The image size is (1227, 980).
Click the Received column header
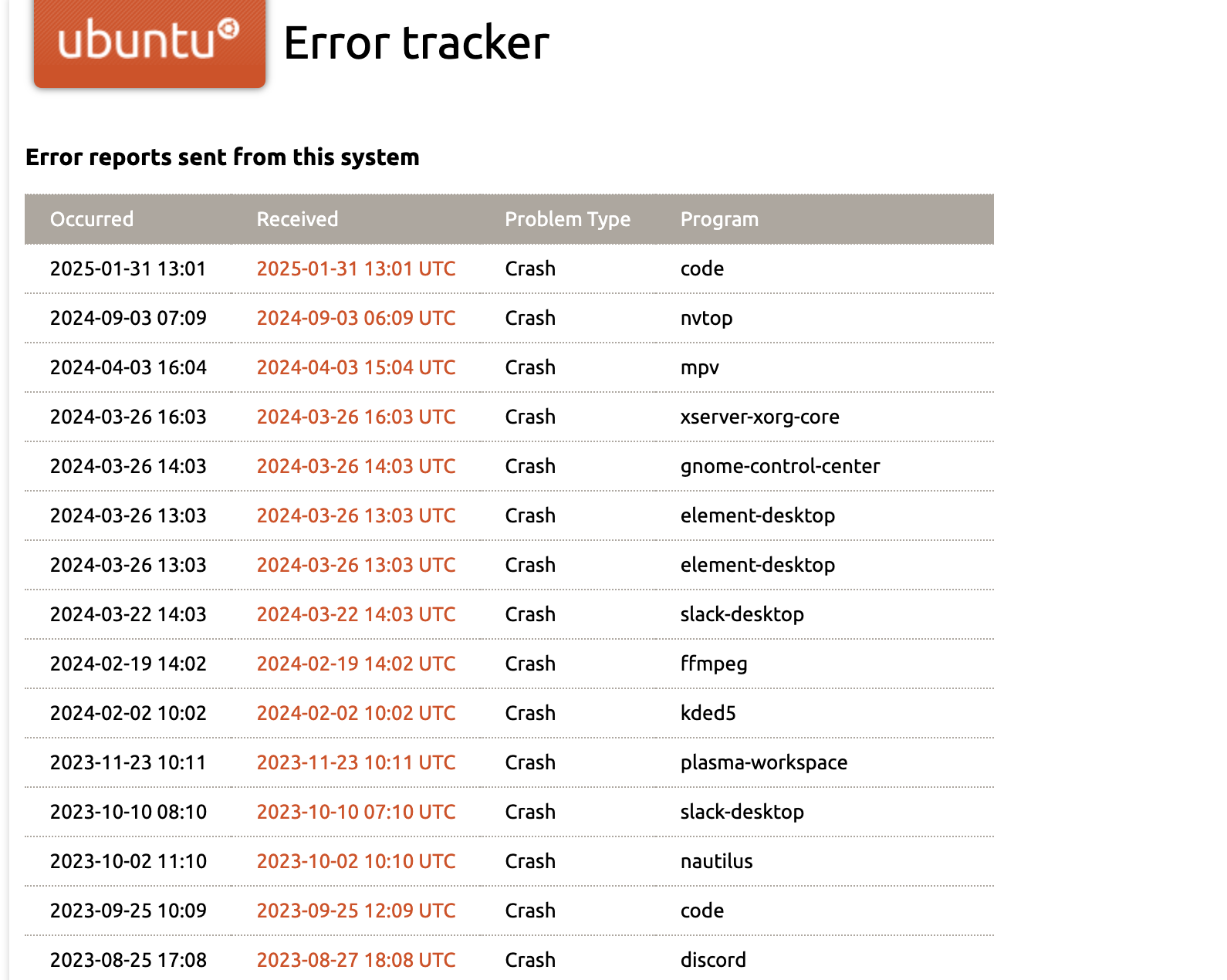[x=297, y=219]
